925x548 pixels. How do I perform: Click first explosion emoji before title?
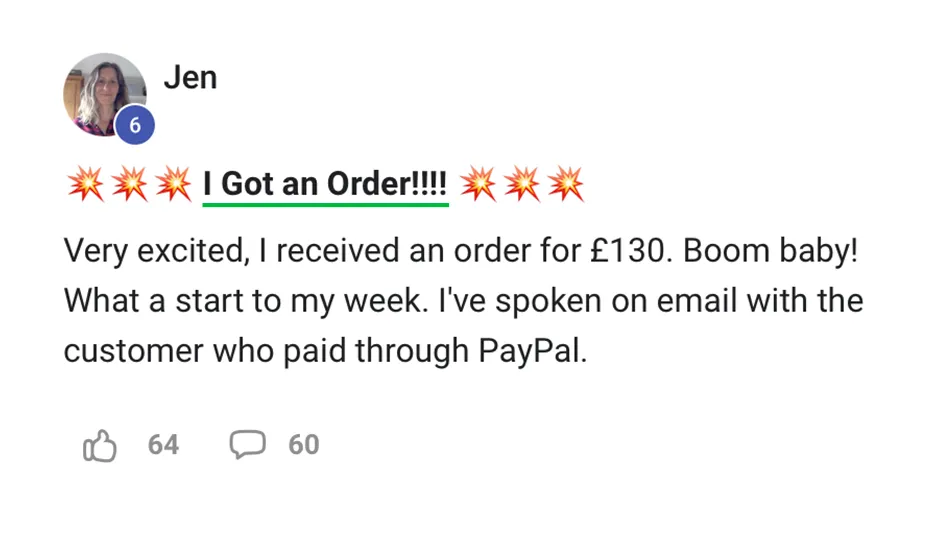click(86, 184)
